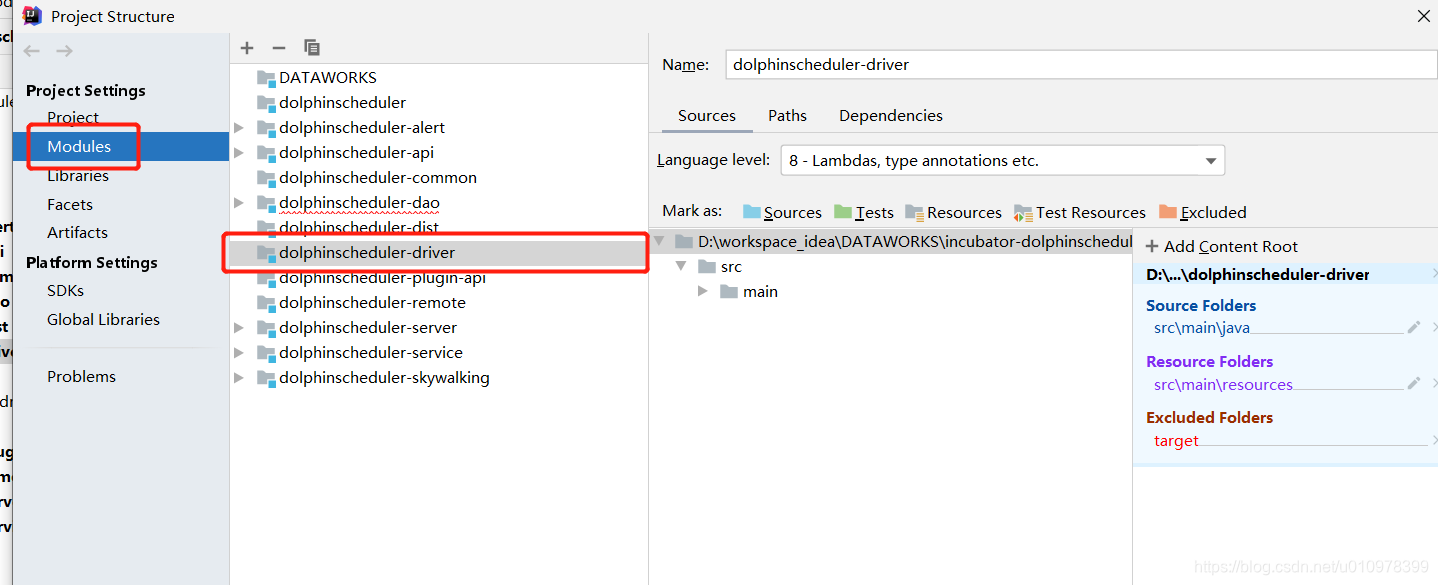Expand the dolphinscheduler-dao module
The width and height of the screenshot is (1438, 585).
(239, 203)
